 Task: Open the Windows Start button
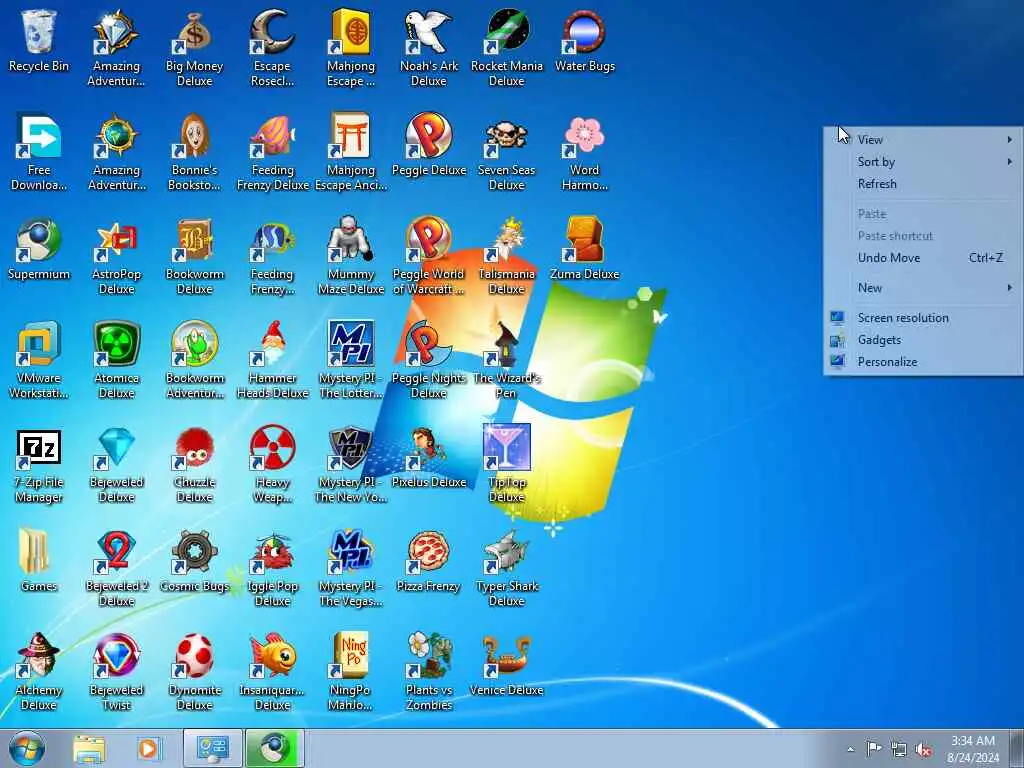[x=27, y=748]
